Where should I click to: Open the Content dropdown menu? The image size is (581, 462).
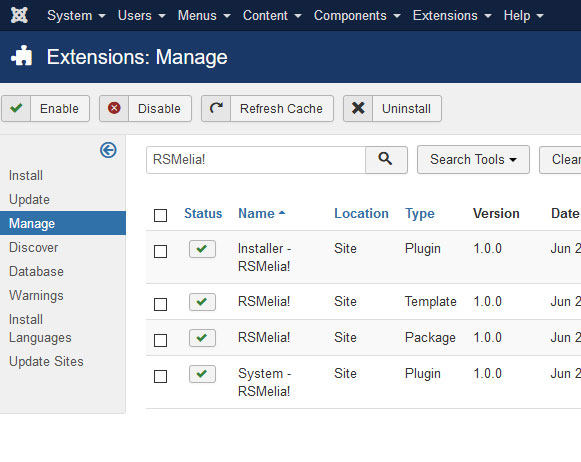(272, 16)
